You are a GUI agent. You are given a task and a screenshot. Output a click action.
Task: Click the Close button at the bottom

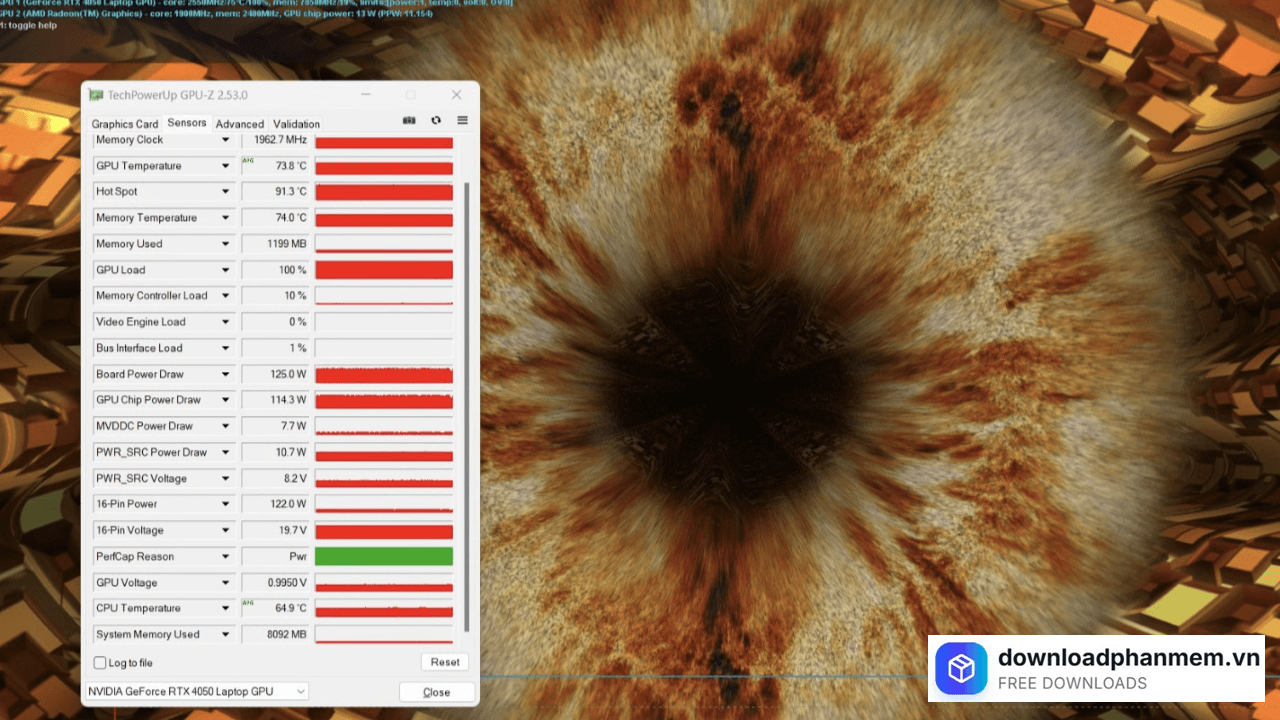pyautogui.click(x=436, y=692)
